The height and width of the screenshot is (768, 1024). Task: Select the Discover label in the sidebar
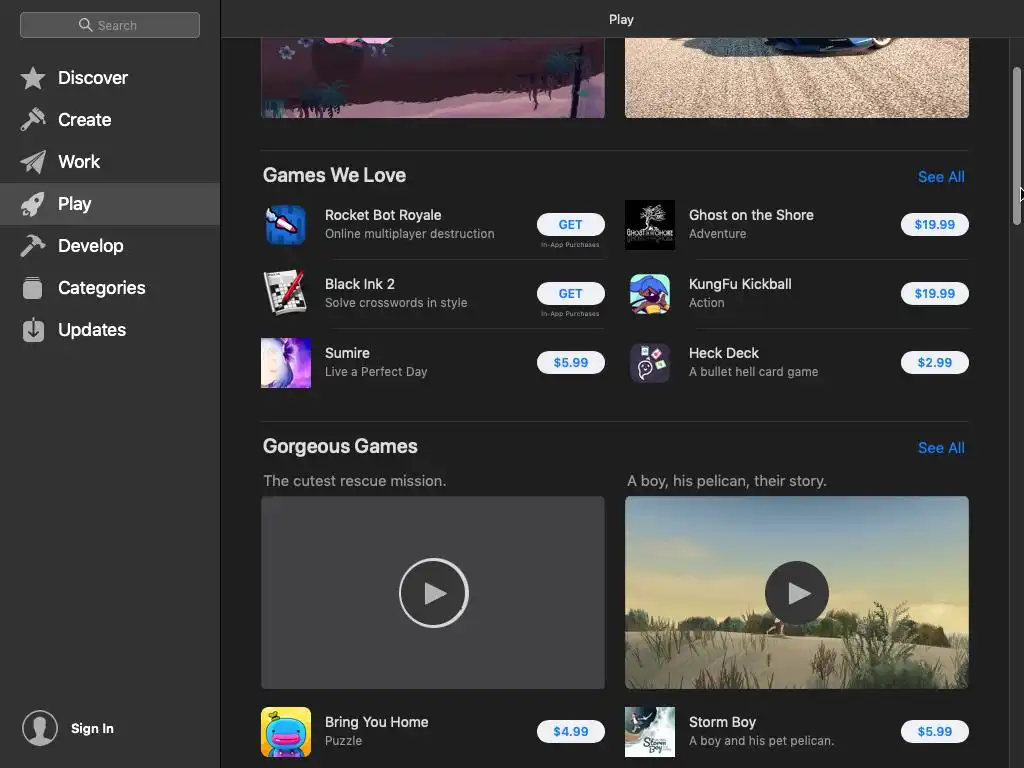(x=93, y=78)
